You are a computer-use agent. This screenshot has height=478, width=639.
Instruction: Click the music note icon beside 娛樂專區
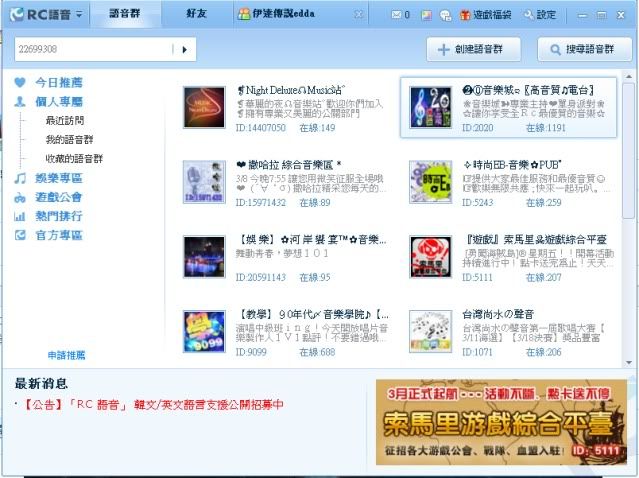pos(20,178)
